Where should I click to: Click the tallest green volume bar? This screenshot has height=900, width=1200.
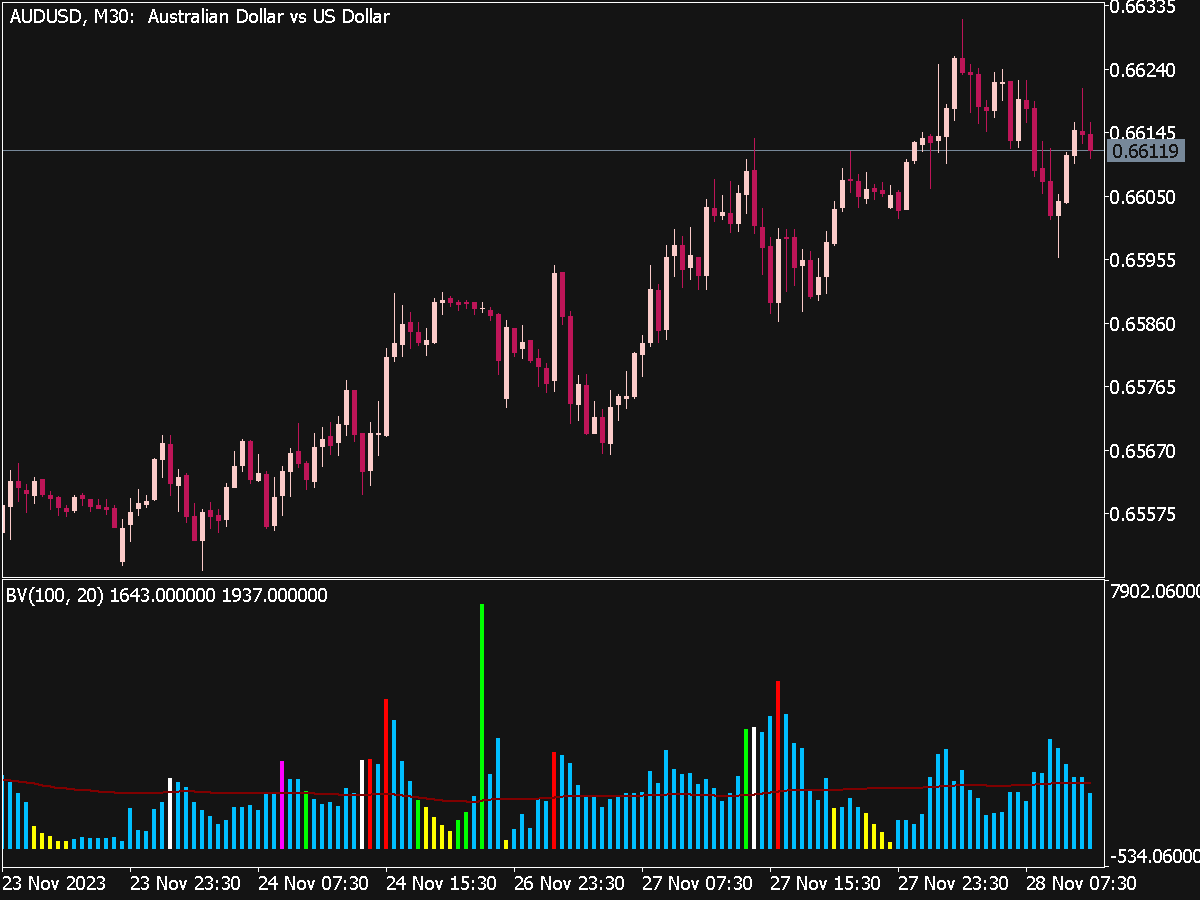pos(482,726)
